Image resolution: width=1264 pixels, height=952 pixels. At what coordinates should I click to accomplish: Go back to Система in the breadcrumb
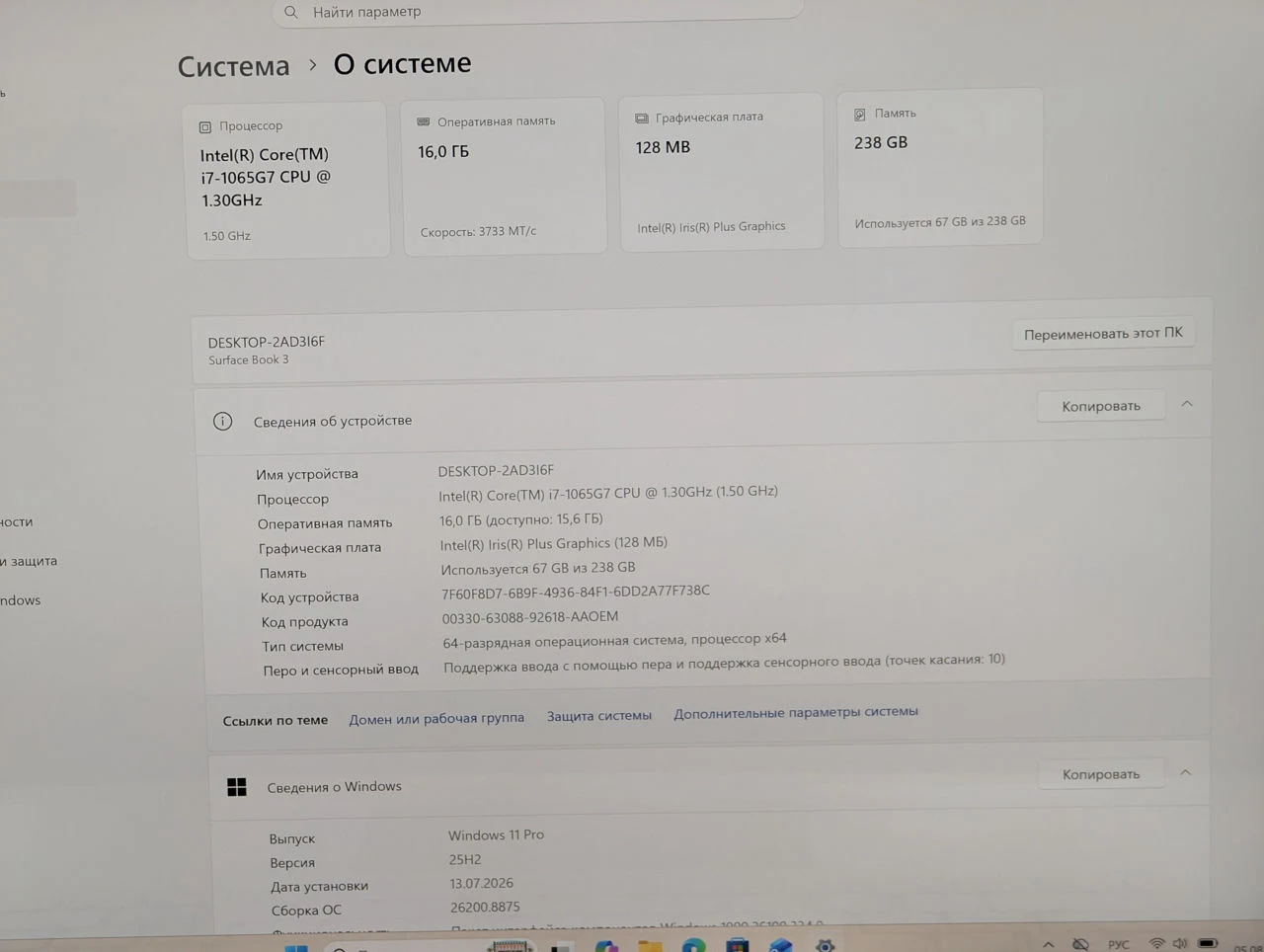[234, 66]
